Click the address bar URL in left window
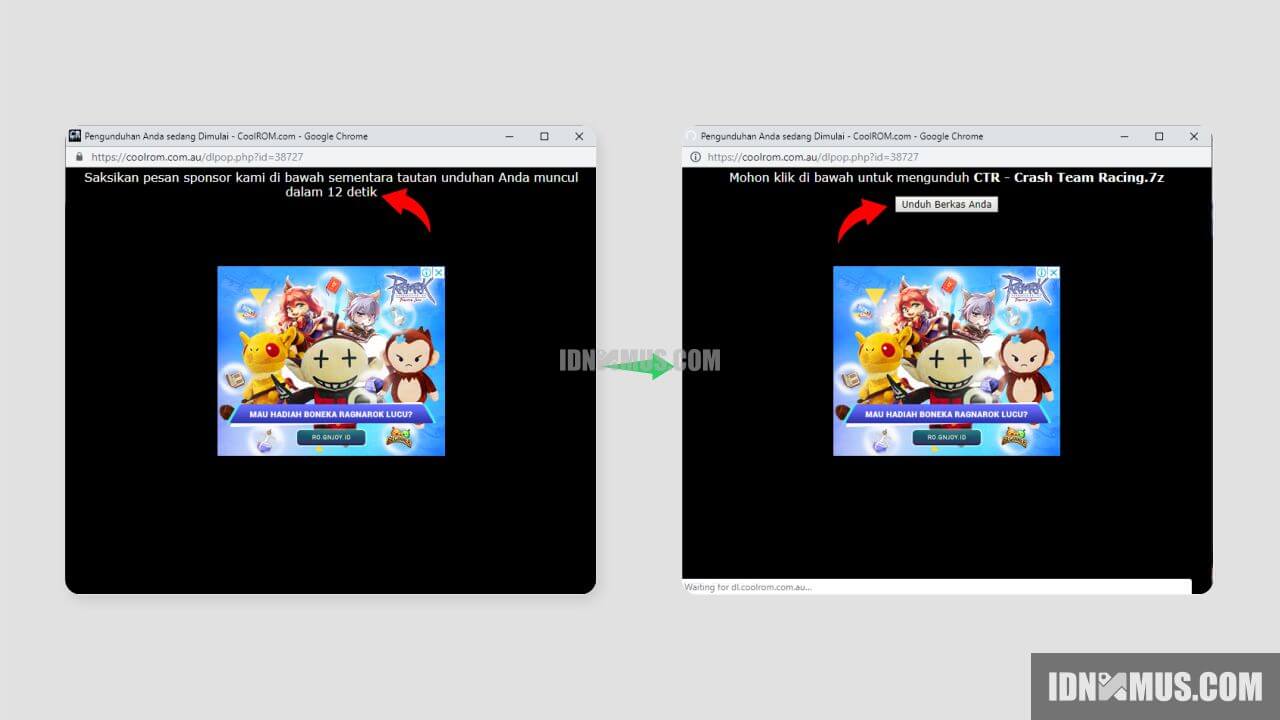This screenshot has height=720, width=1280. 197,157
